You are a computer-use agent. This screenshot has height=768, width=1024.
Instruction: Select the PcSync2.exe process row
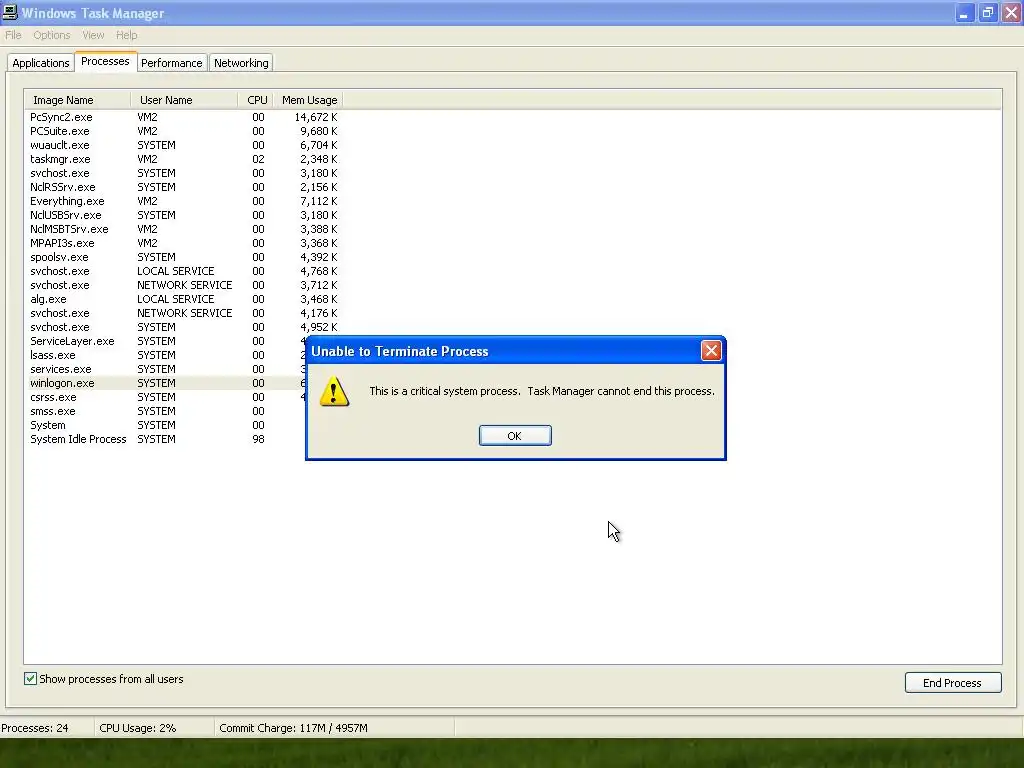coord(184,117)
